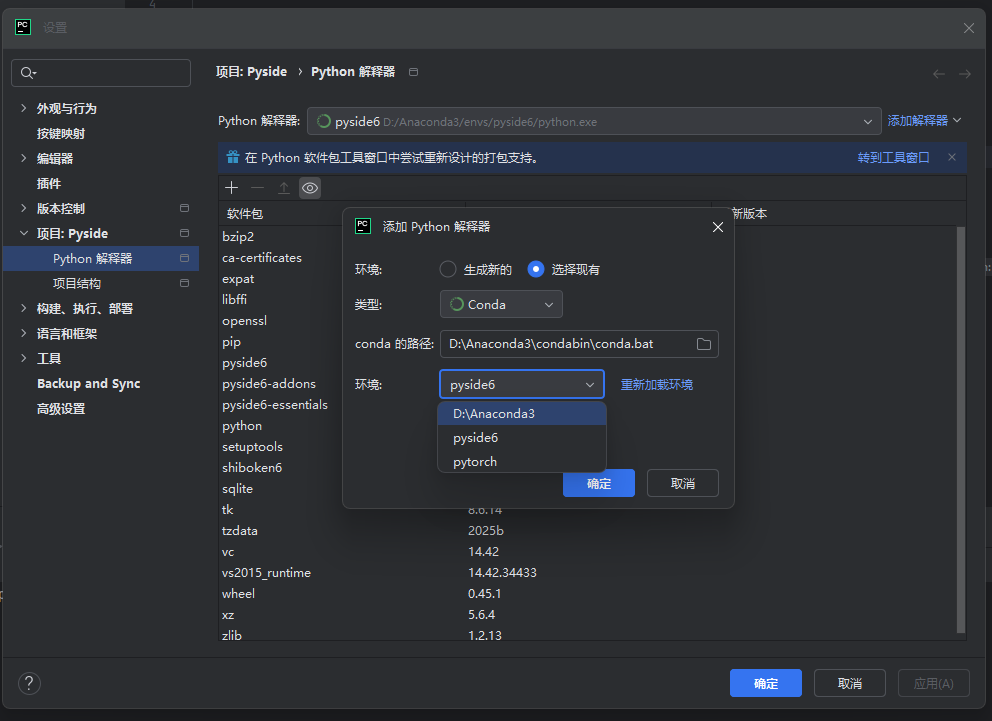Open the 高级设置 page
Image resolution: width=992 pixels, height=721 pixels.
click(61, 409)
